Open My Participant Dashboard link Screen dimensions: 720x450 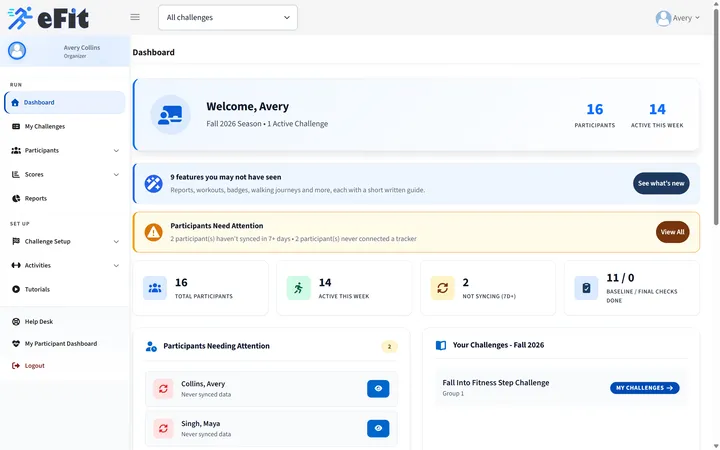pos(65,343)
